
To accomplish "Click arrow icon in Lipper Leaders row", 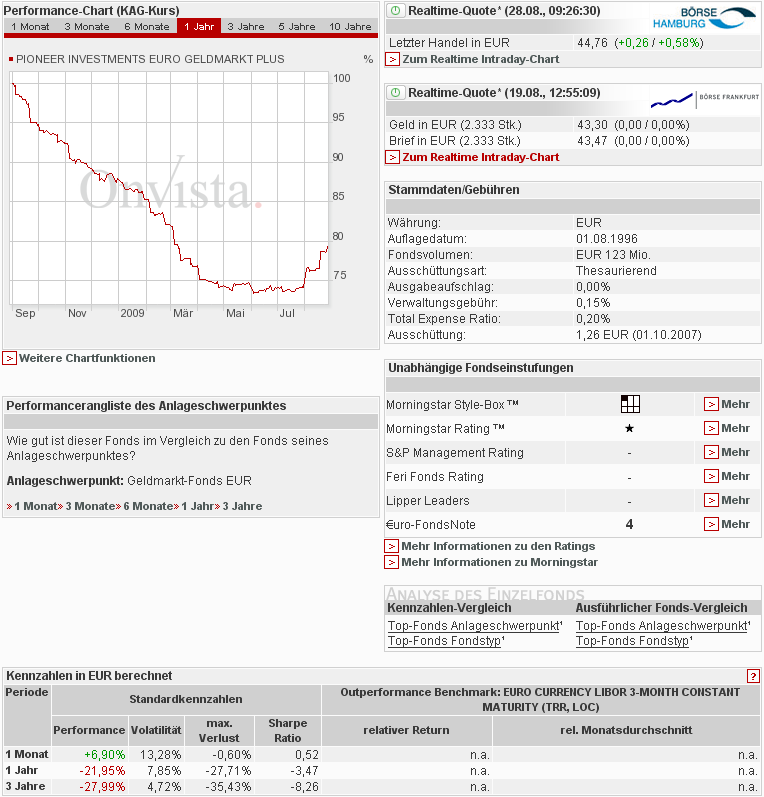I will click(711, 500).
